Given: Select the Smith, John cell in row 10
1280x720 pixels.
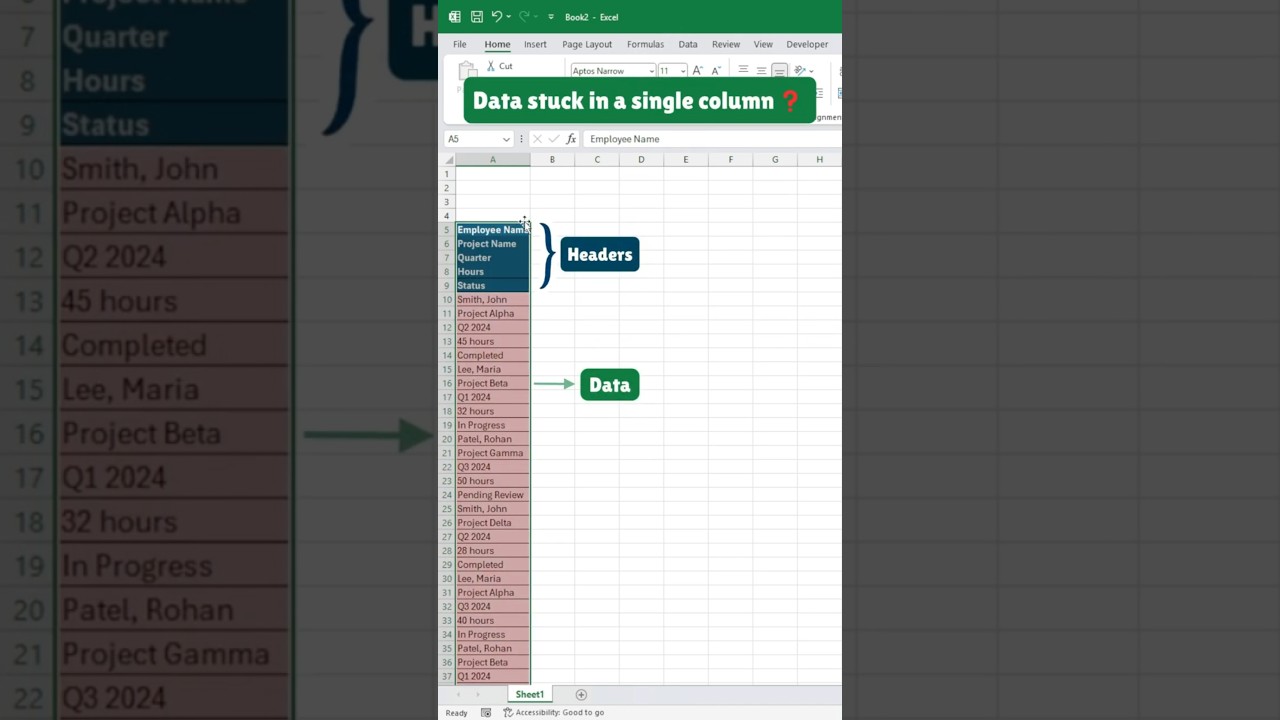Looking at the screenshot, I should point(493,300).
